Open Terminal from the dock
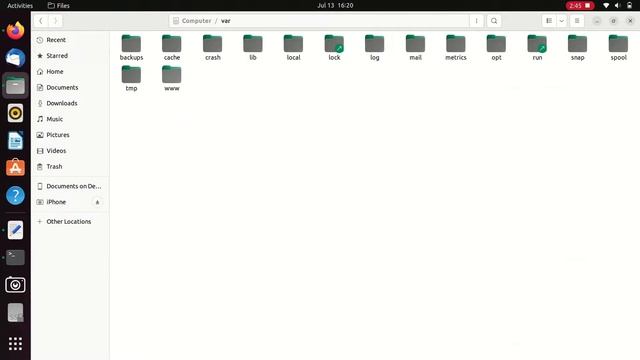 click(16, 258)
